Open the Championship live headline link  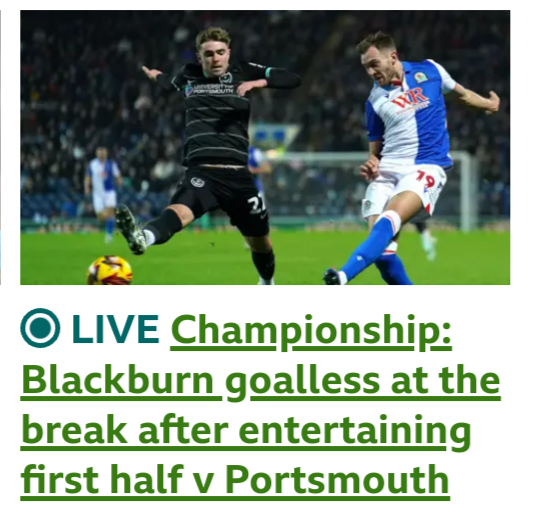261,404
